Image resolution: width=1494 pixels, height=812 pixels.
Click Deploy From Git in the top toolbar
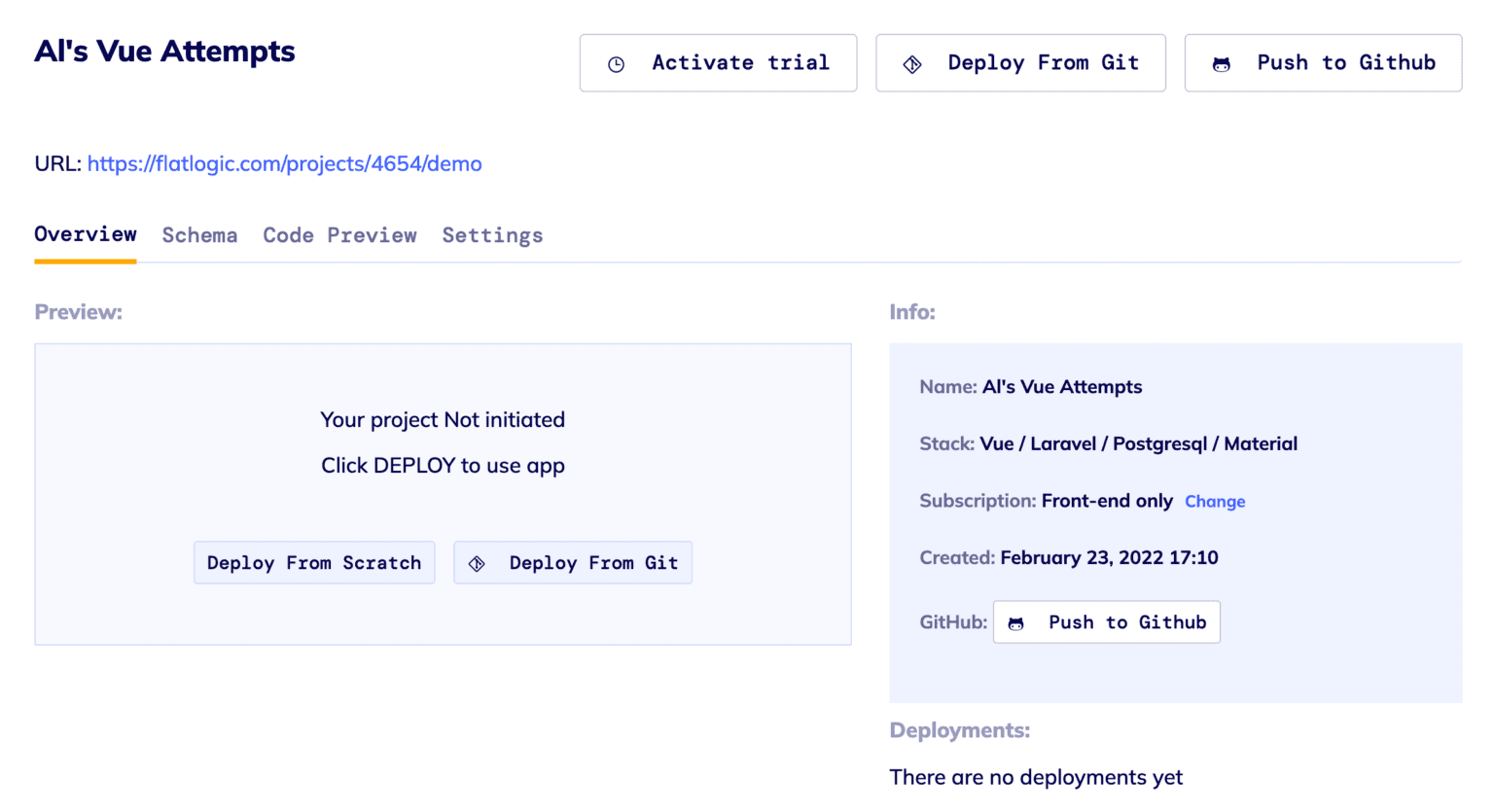(x=1020, y=62)
